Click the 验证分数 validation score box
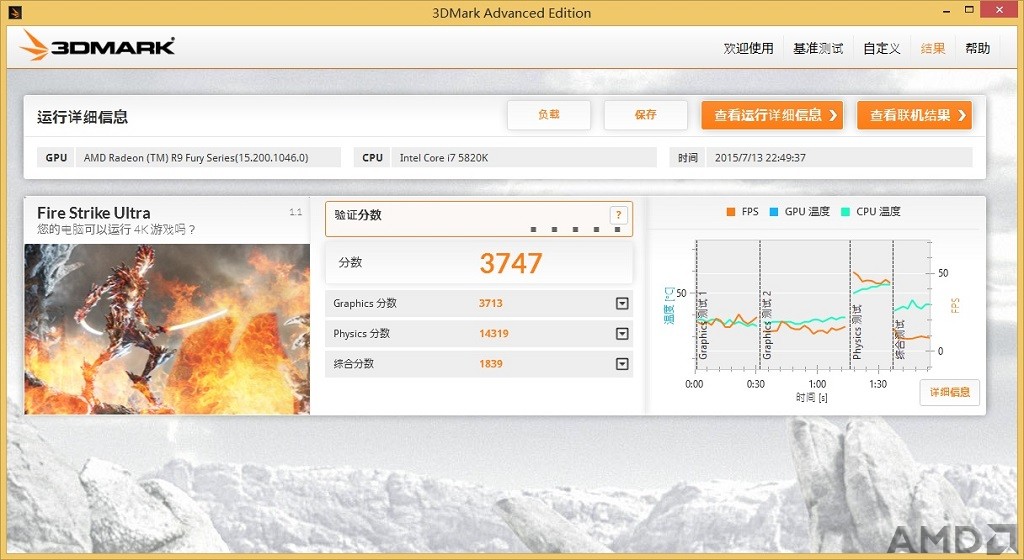Screen dimensions: 1024x560 479,219
